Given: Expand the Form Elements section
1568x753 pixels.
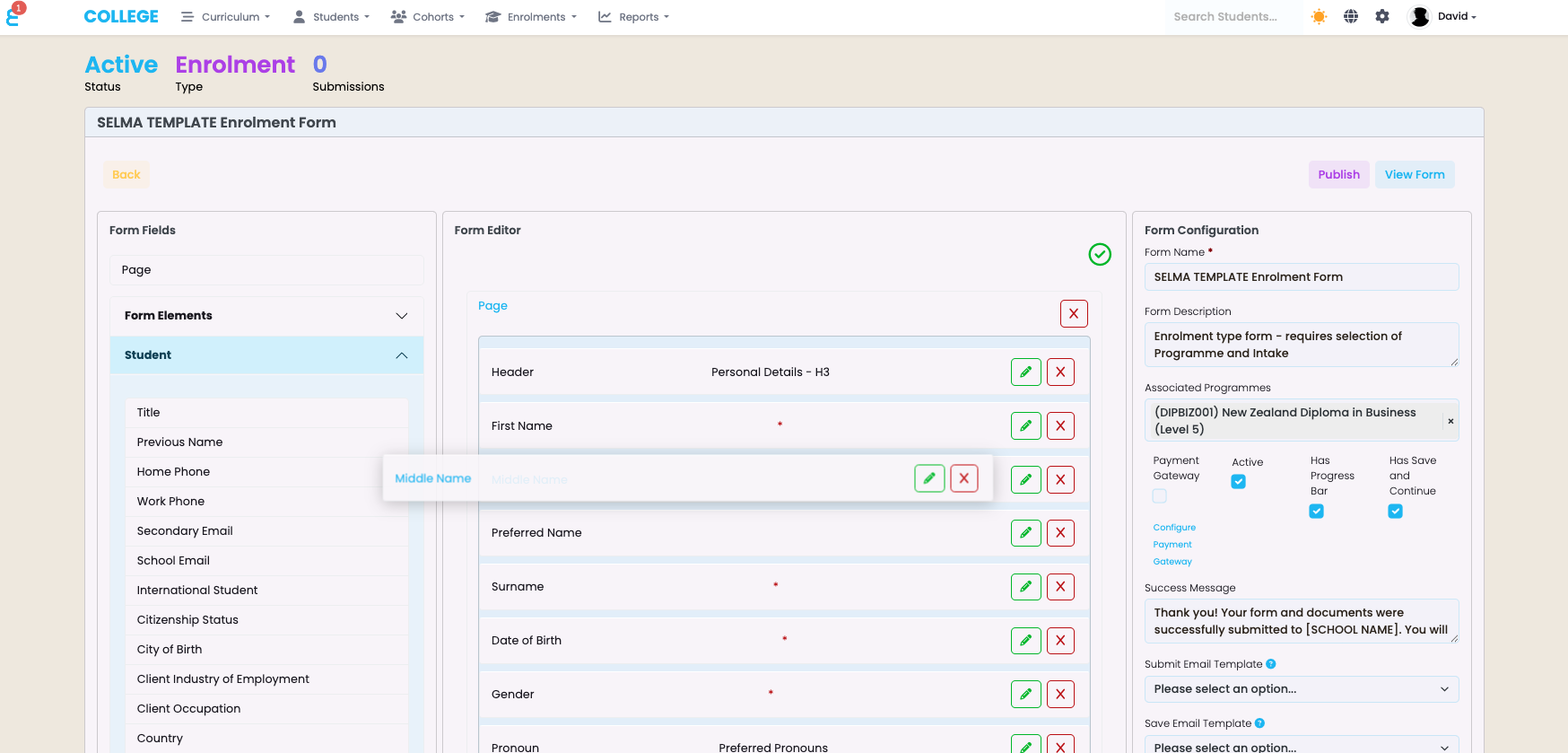Looking at the screenshot, I should coord(266,316).
